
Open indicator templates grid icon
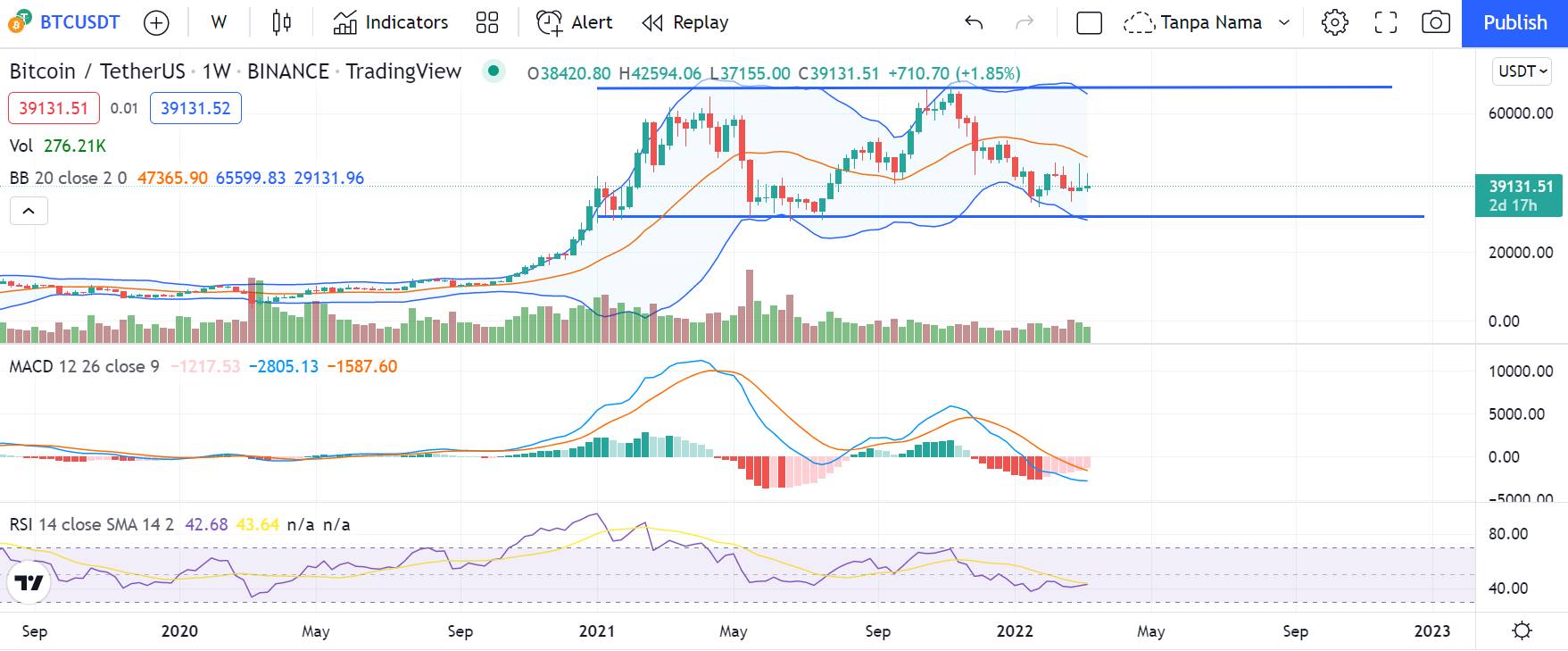pyautogui.click(x=487, y=22)
